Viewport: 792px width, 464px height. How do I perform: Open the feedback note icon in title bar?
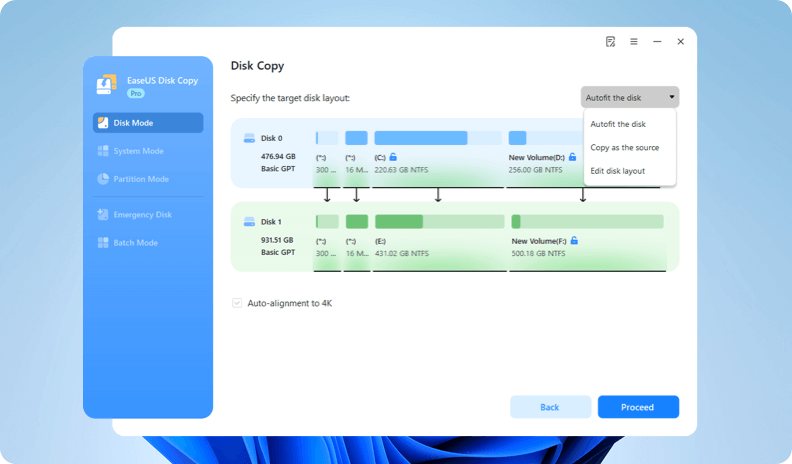pos(610,41)
